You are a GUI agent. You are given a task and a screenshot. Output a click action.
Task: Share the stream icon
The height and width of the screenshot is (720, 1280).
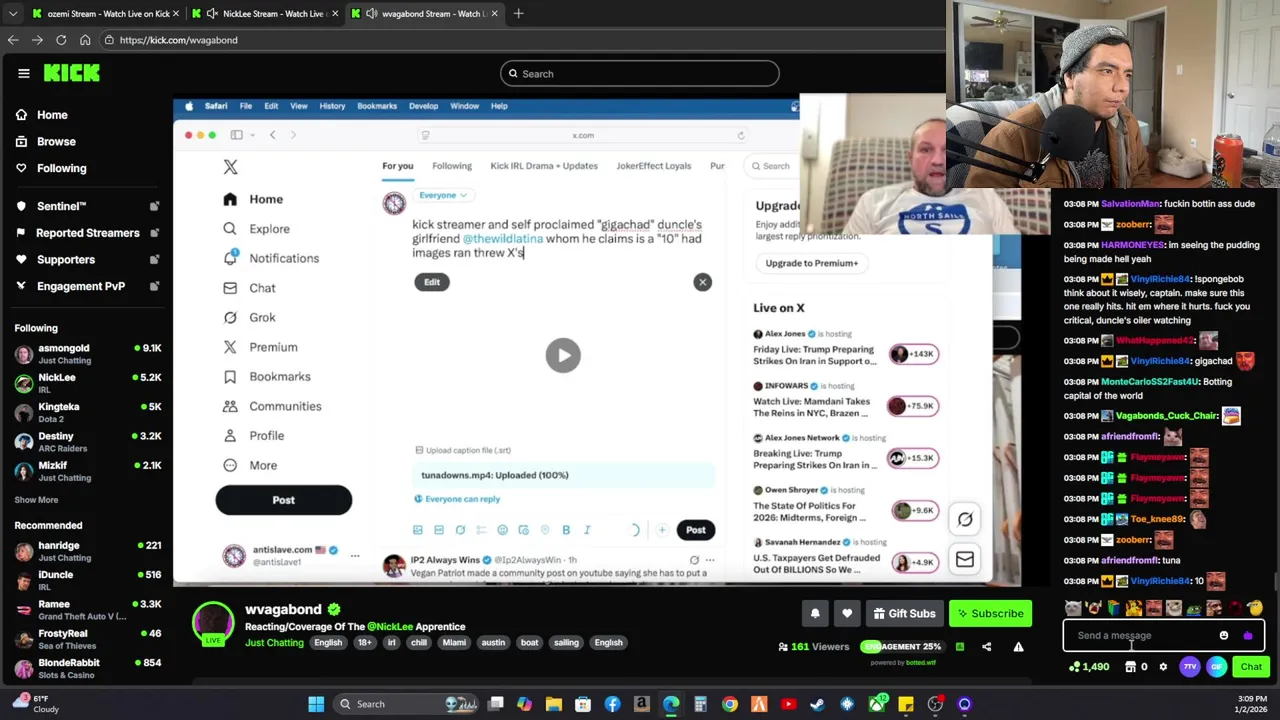(986, 647)
